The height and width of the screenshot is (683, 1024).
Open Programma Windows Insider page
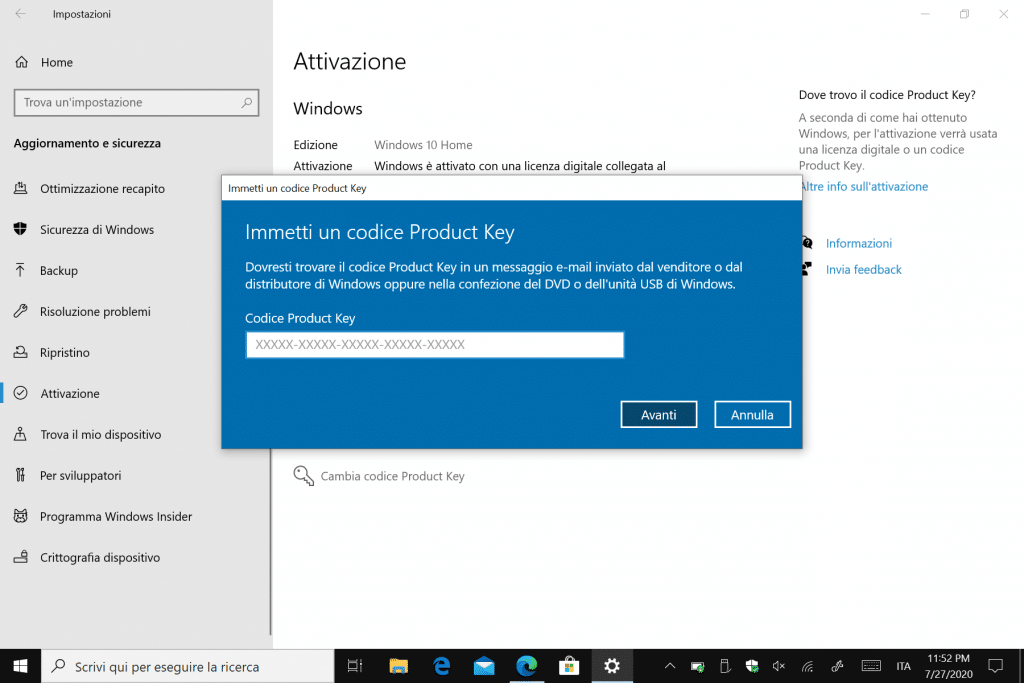[x=115, y=517]
